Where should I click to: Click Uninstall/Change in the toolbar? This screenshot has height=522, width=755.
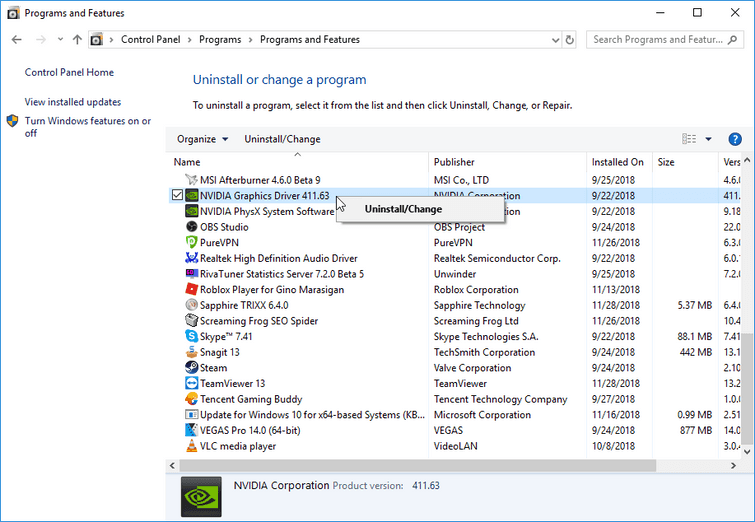(x=282, y=139)
